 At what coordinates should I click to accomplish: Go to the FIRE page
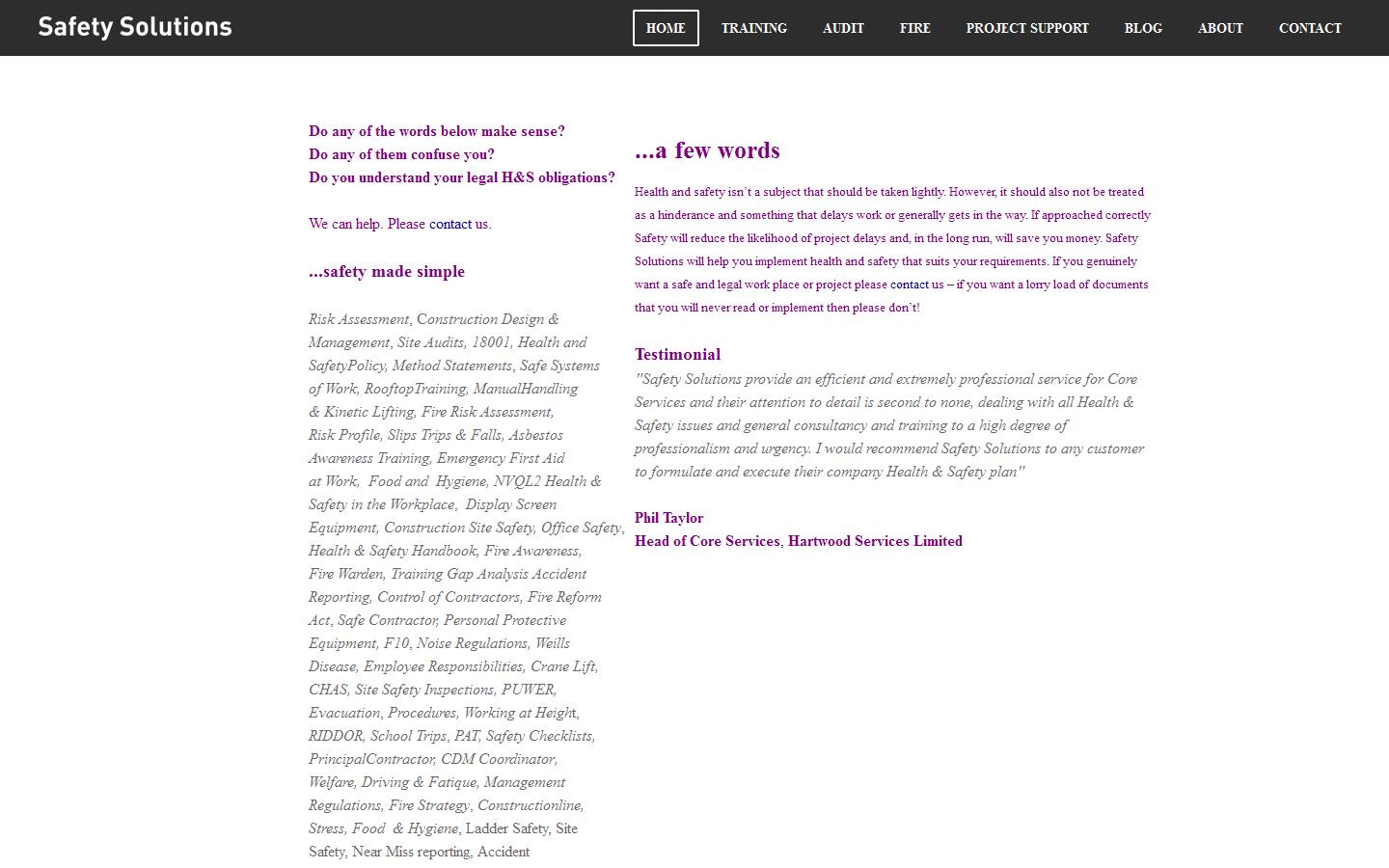[914, 28]
